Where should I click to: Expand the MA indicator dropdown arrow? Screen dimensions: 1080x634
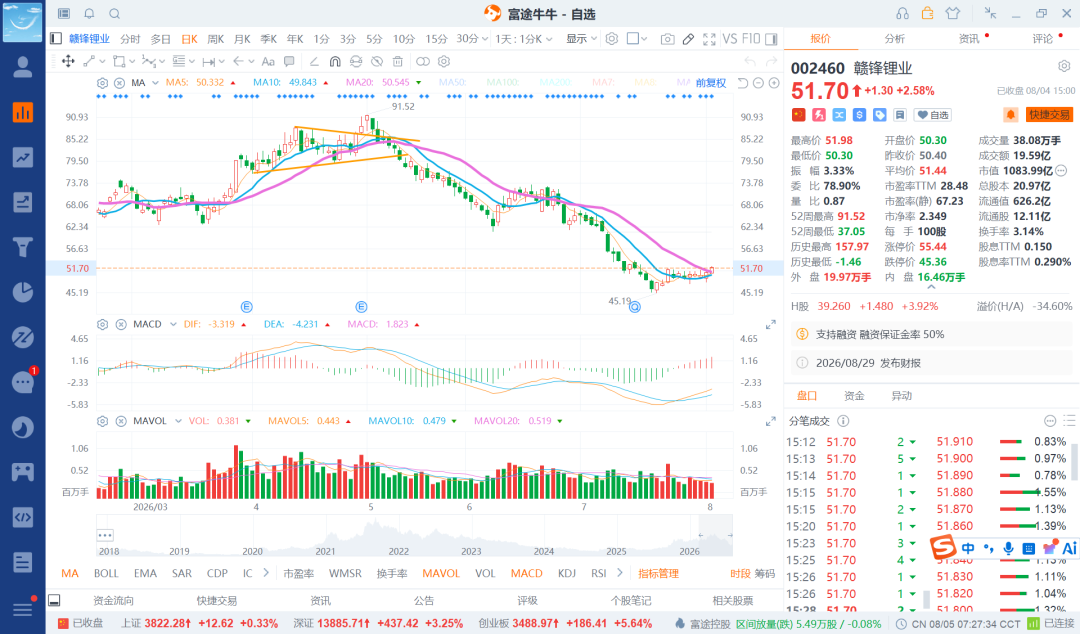tap(156, 83)
